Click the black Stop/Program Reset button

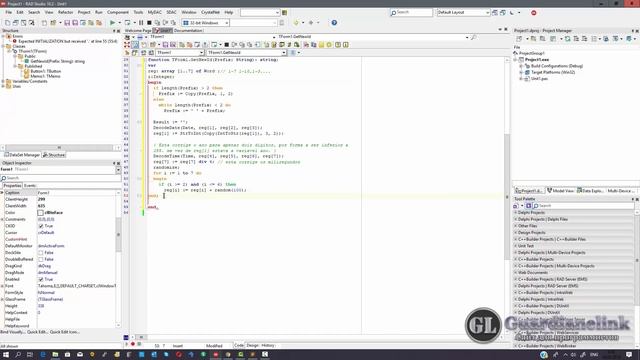point(149,23)
